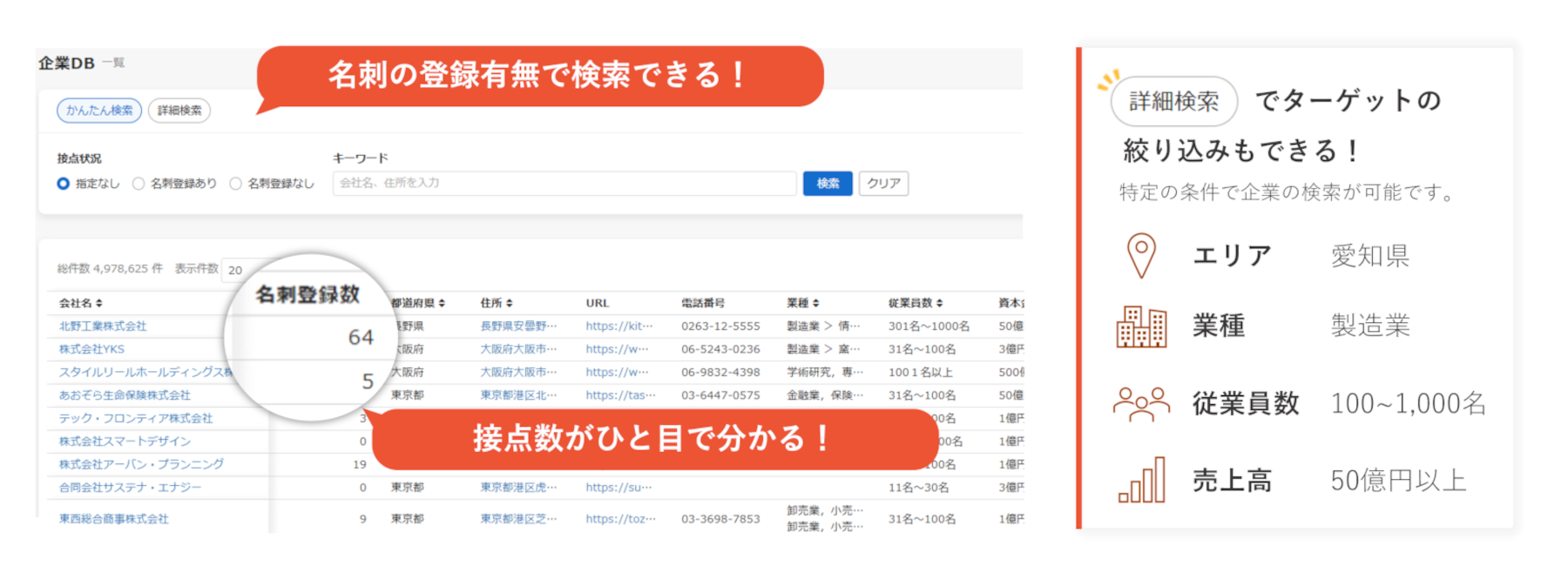Sort by 都道府県 column header
Screen dimensions: 1568x580
click(x=417, y=303)
